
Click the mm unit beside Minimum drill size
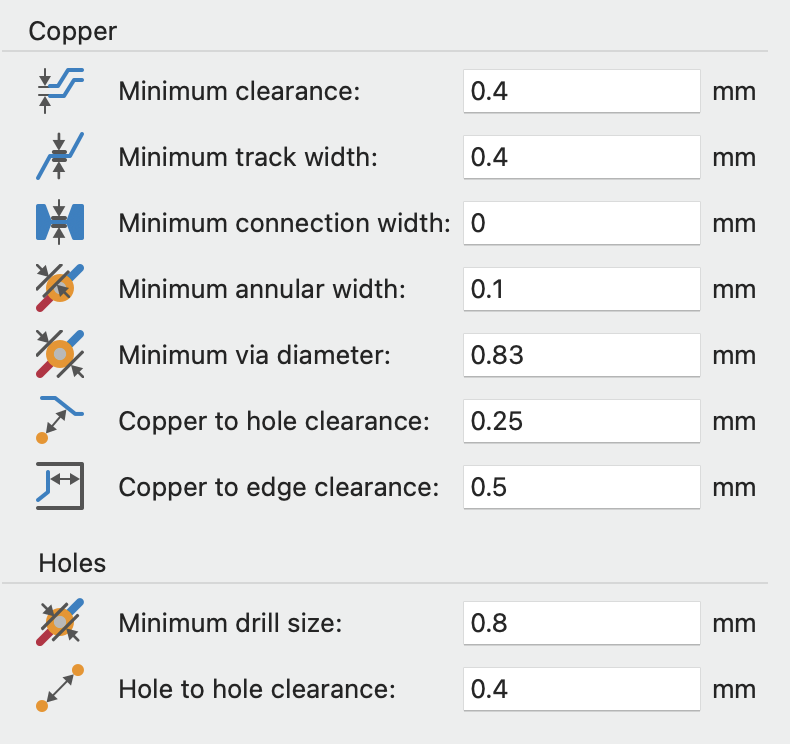click(x=734, y=625)
